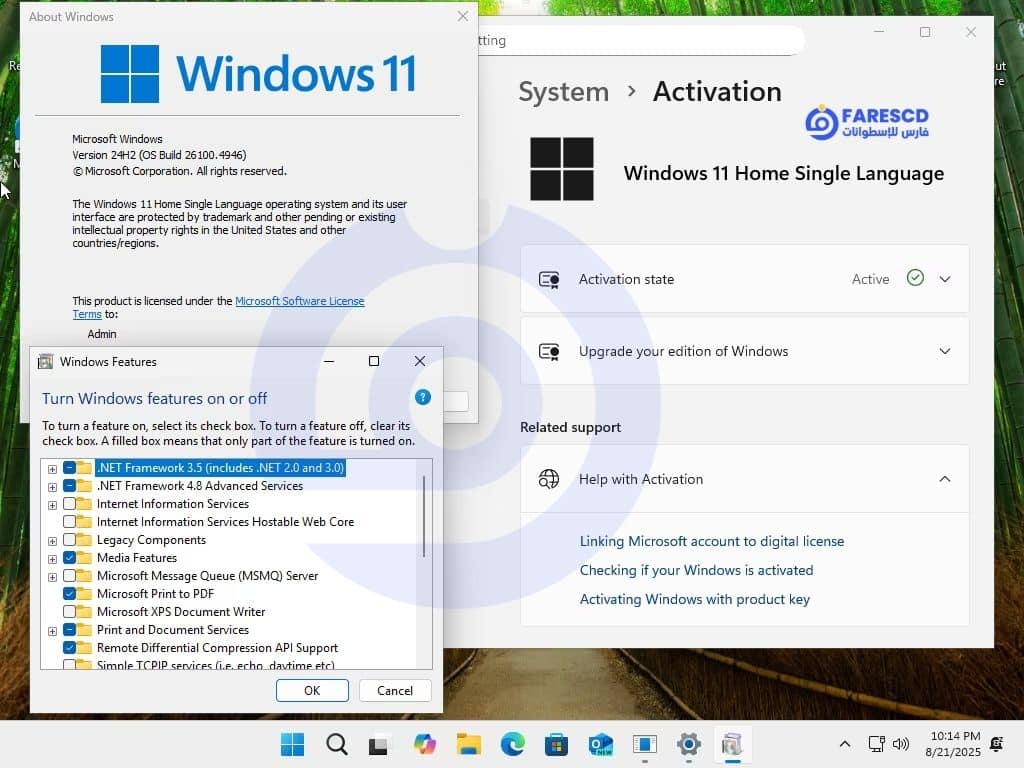Minimize the Windows Features window
This screenshot has width=1024, height=768.
[329, 361]
